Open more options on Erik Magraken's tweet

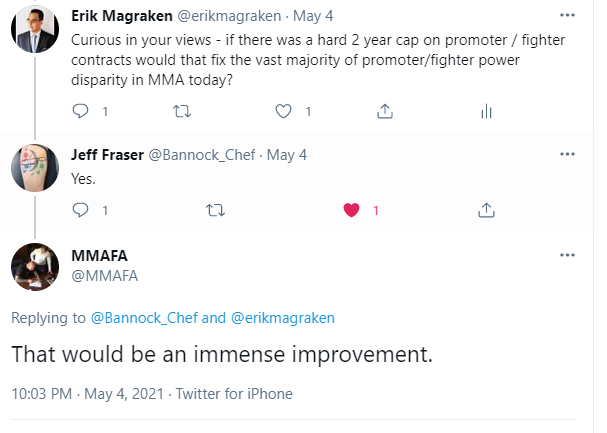[568, 16]
